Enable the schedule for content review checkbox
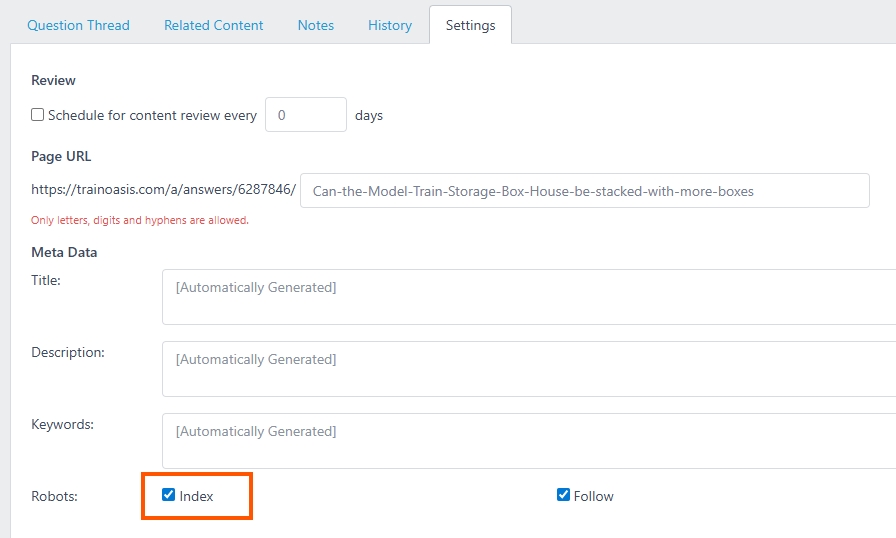896x538 pixels. (38, 115)
